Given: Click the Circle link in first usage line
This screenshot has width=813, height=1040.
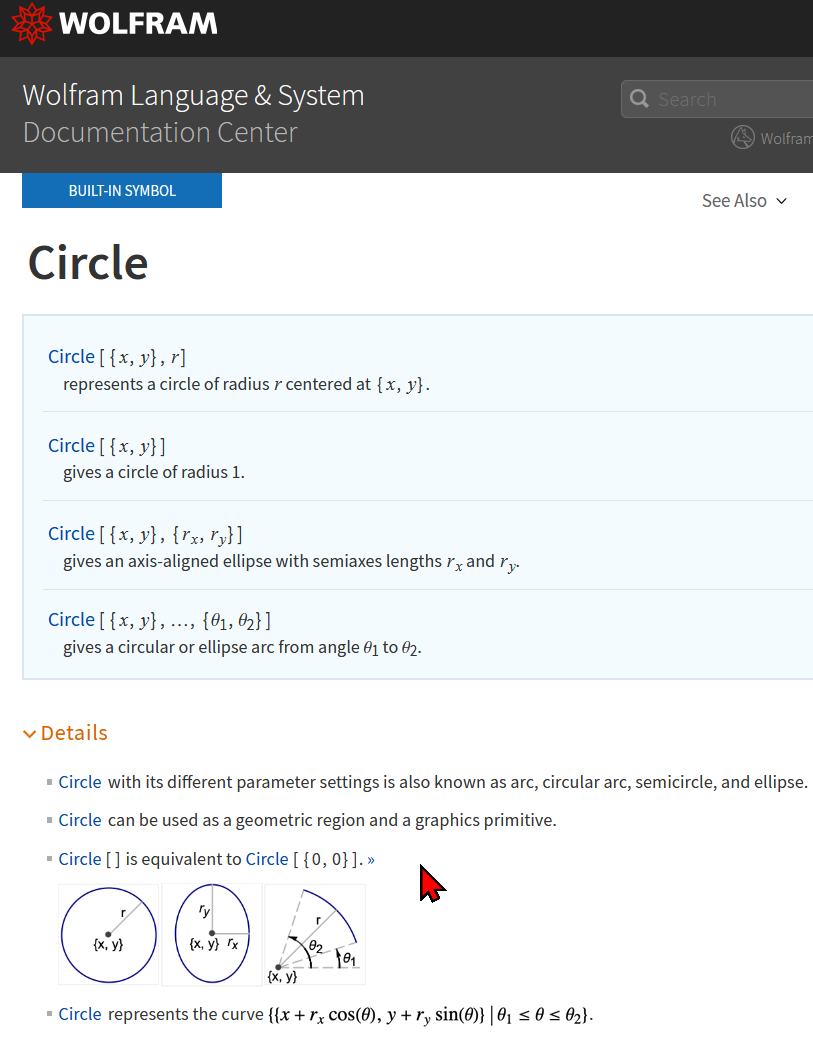Looking at the screenshot, I should point(72,357).
